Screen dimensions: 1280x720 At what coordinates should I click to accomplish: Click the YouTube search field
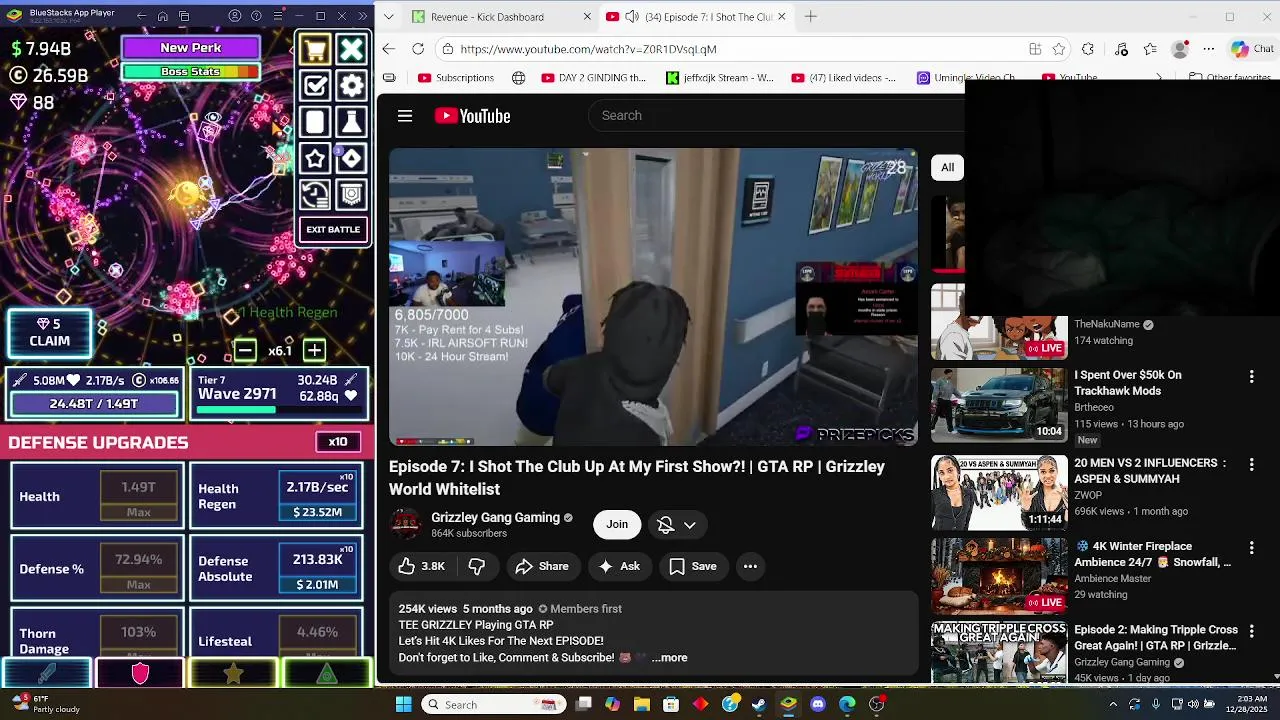pyautogui.click(x=776, y=116)
